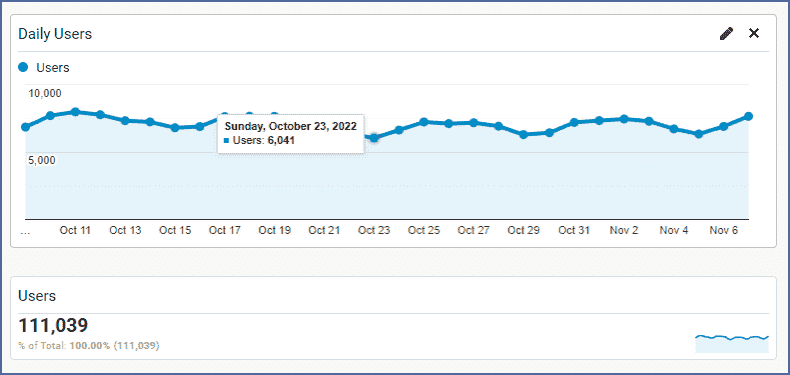Select the Oct 15 data point
The width and height of the screenshot is (790, 375).
[175, 128]
